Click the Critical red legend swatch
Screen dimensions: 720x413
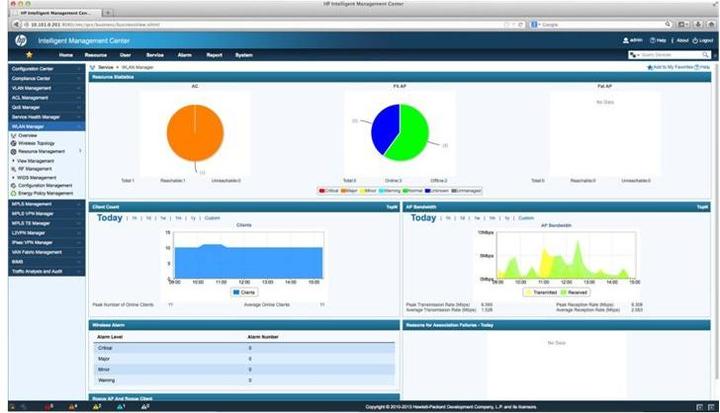coord(322,191)
